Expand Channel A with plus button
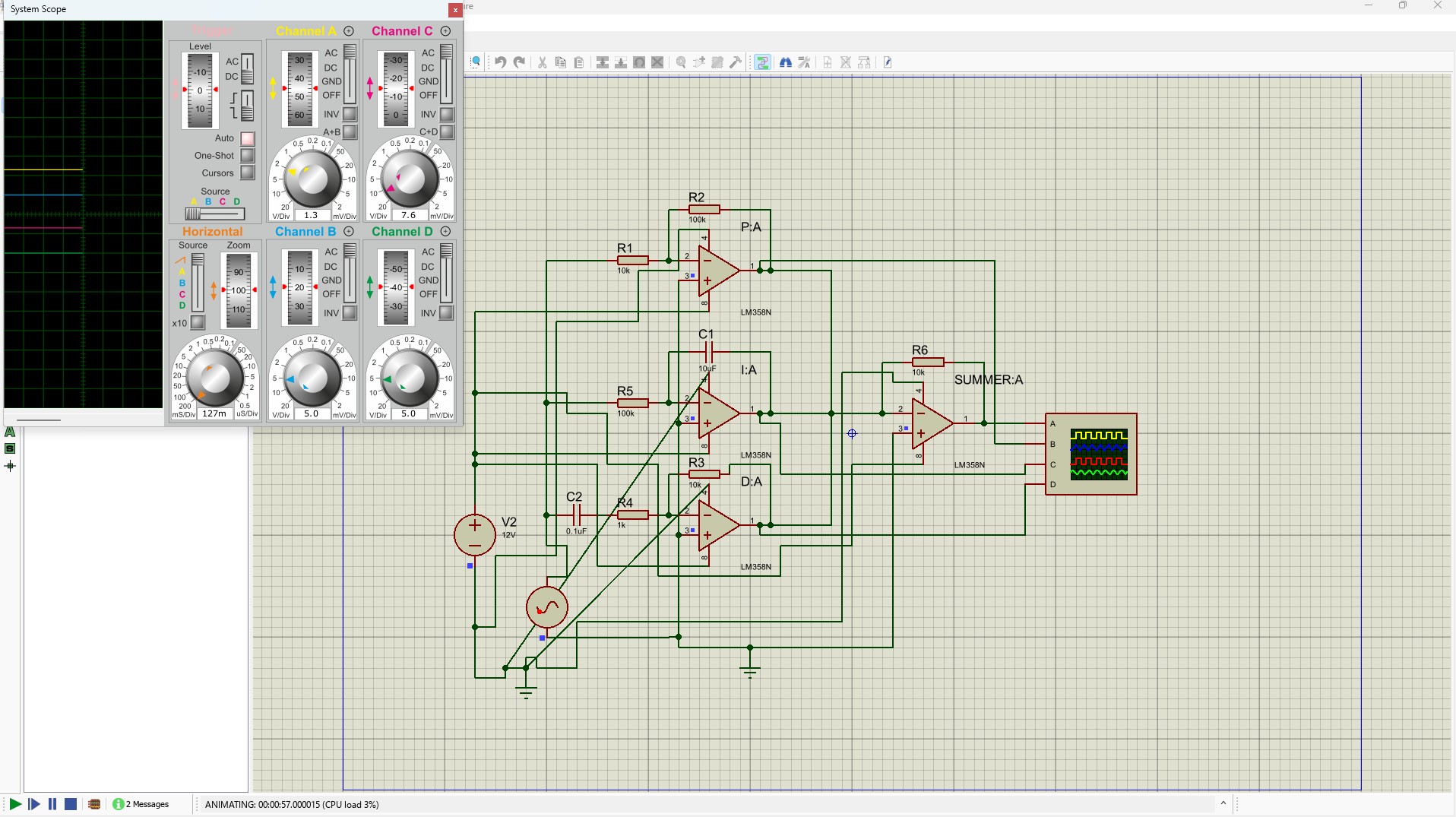 349,31
